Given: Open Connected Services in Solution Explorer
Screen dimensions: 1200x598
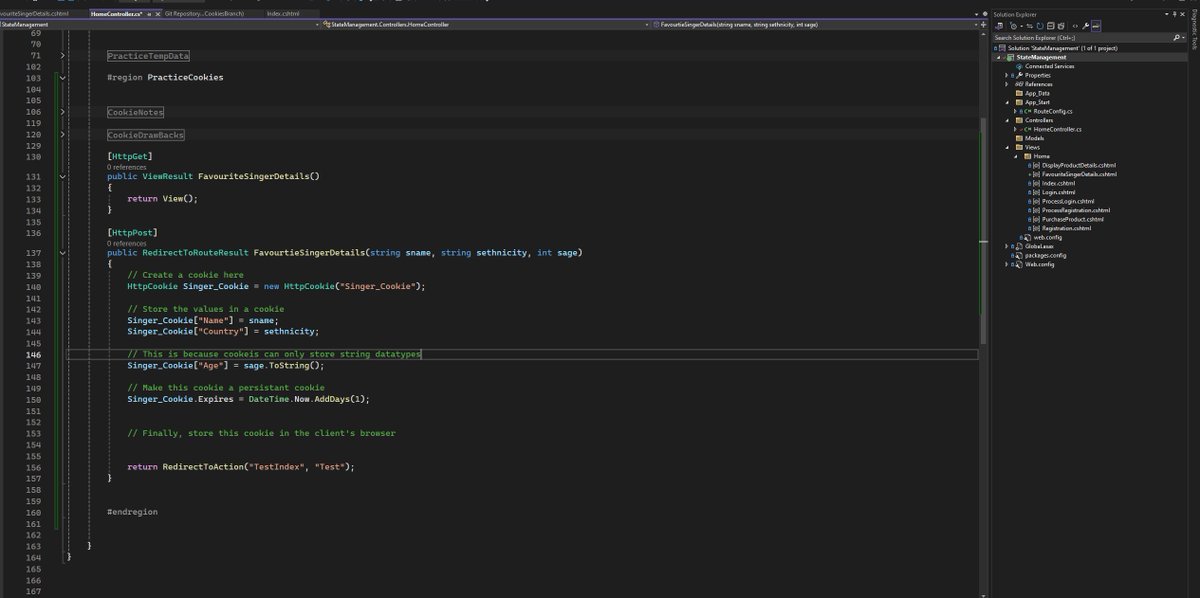Looking at the screenshot, I should pyautogui.click(x=1050, y=66).
